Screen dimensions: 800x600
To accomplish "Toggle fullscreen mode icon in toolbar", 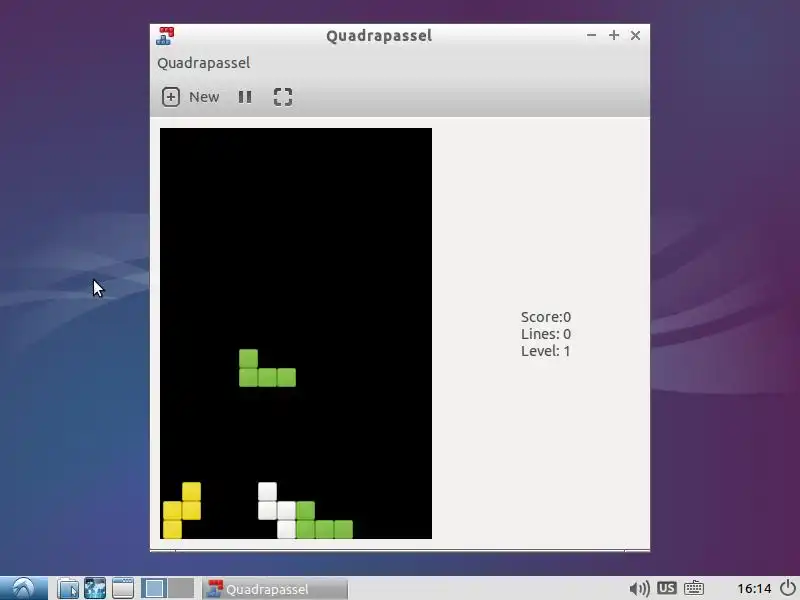I will tap(283, 97).
